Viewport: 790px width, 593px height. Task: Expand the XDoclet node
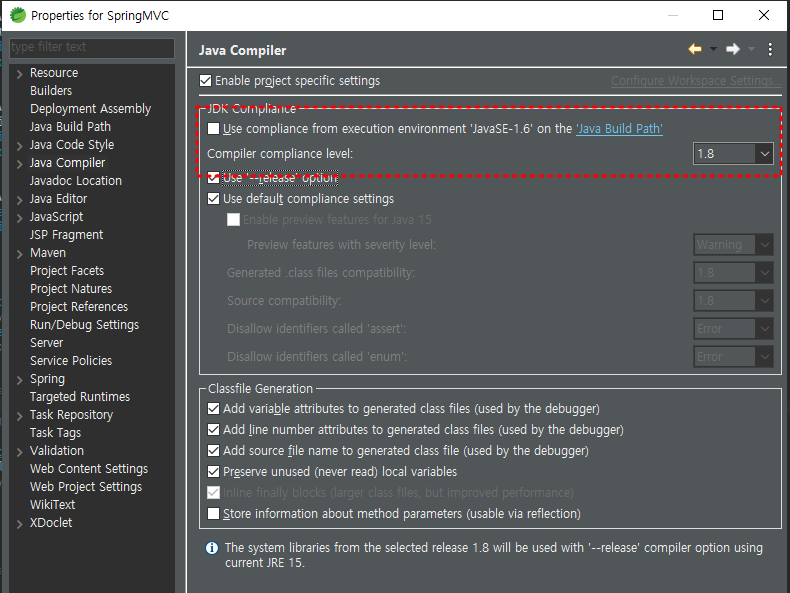(x=20, y=524)
